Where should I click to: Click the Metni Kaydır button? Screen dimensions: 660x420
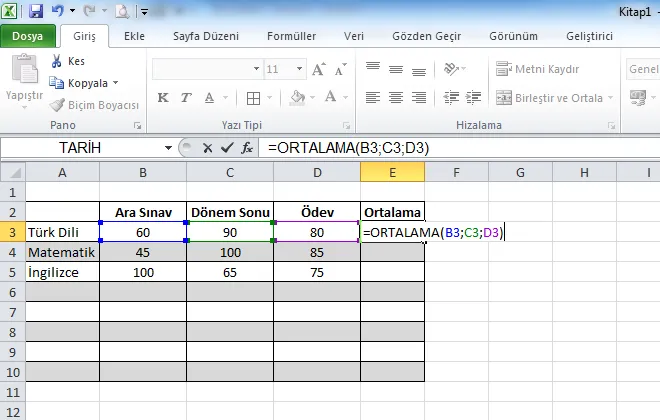[543, 70]
